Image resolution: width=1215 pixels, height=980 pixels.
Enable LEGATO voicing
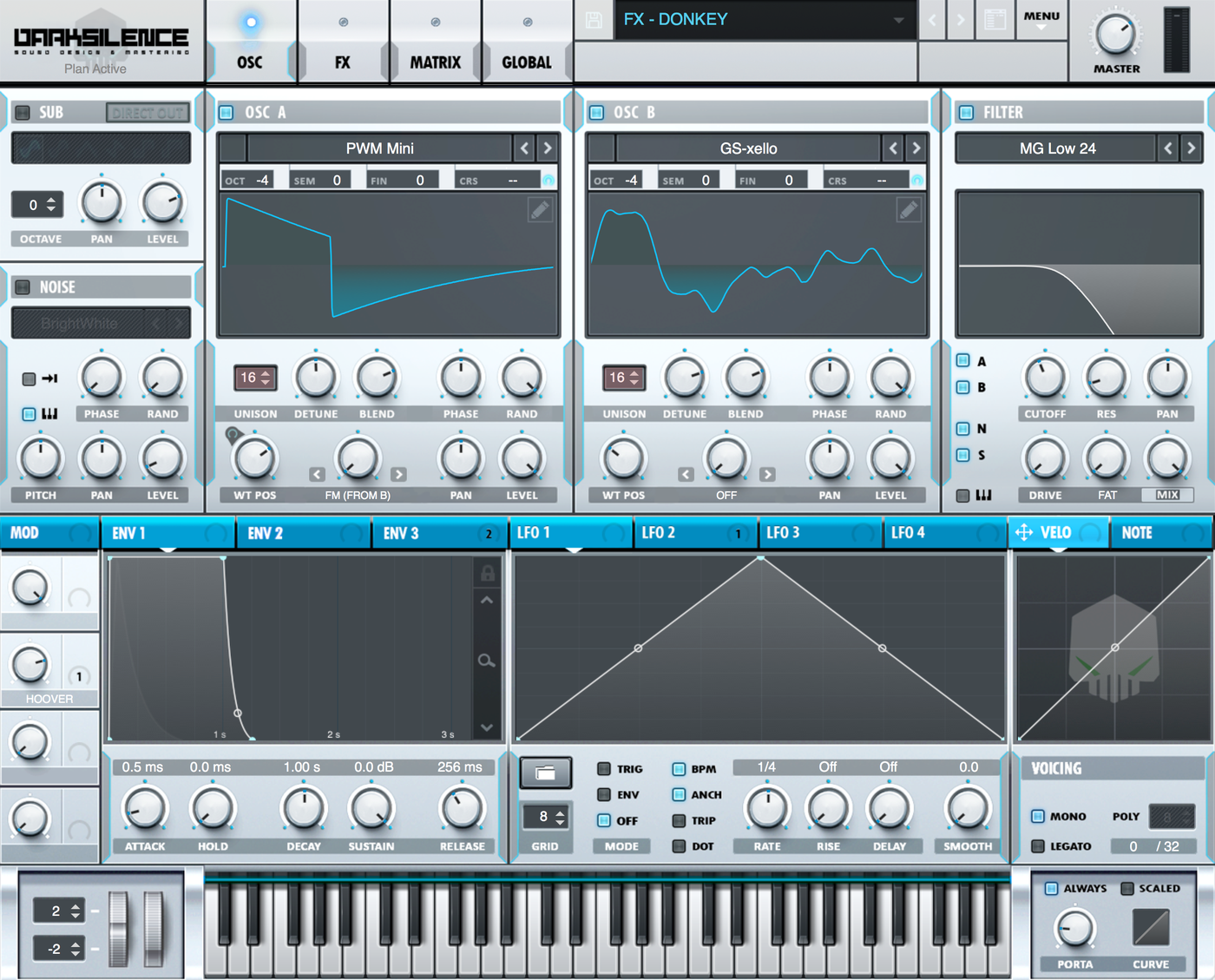click(x=1037, y=845)
